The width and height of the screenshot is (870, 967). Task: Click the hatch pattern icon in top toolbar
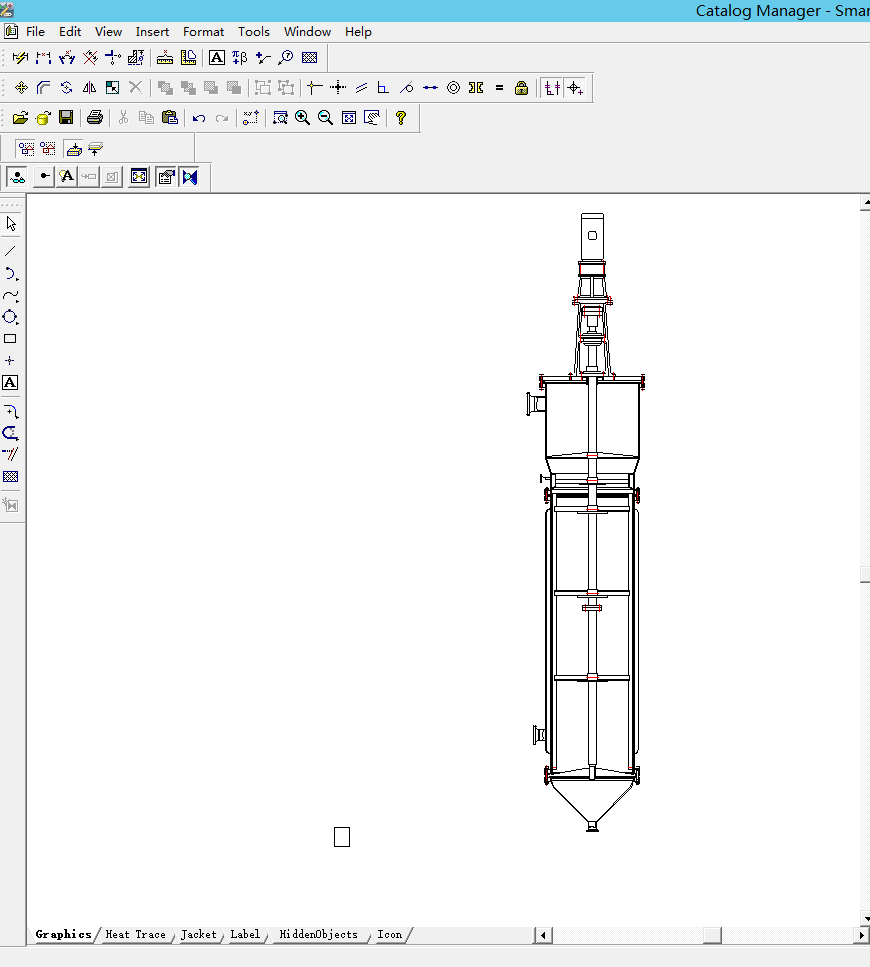click(310, 57)
